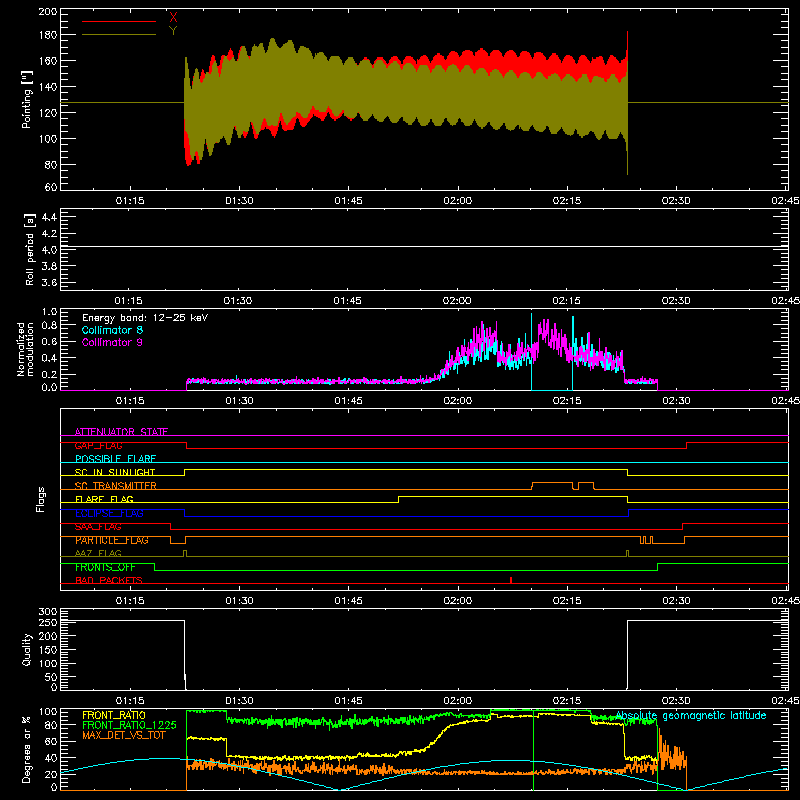Click the red X legend line
The width and height of the screenshot is (800, 800).
(119, 21)
